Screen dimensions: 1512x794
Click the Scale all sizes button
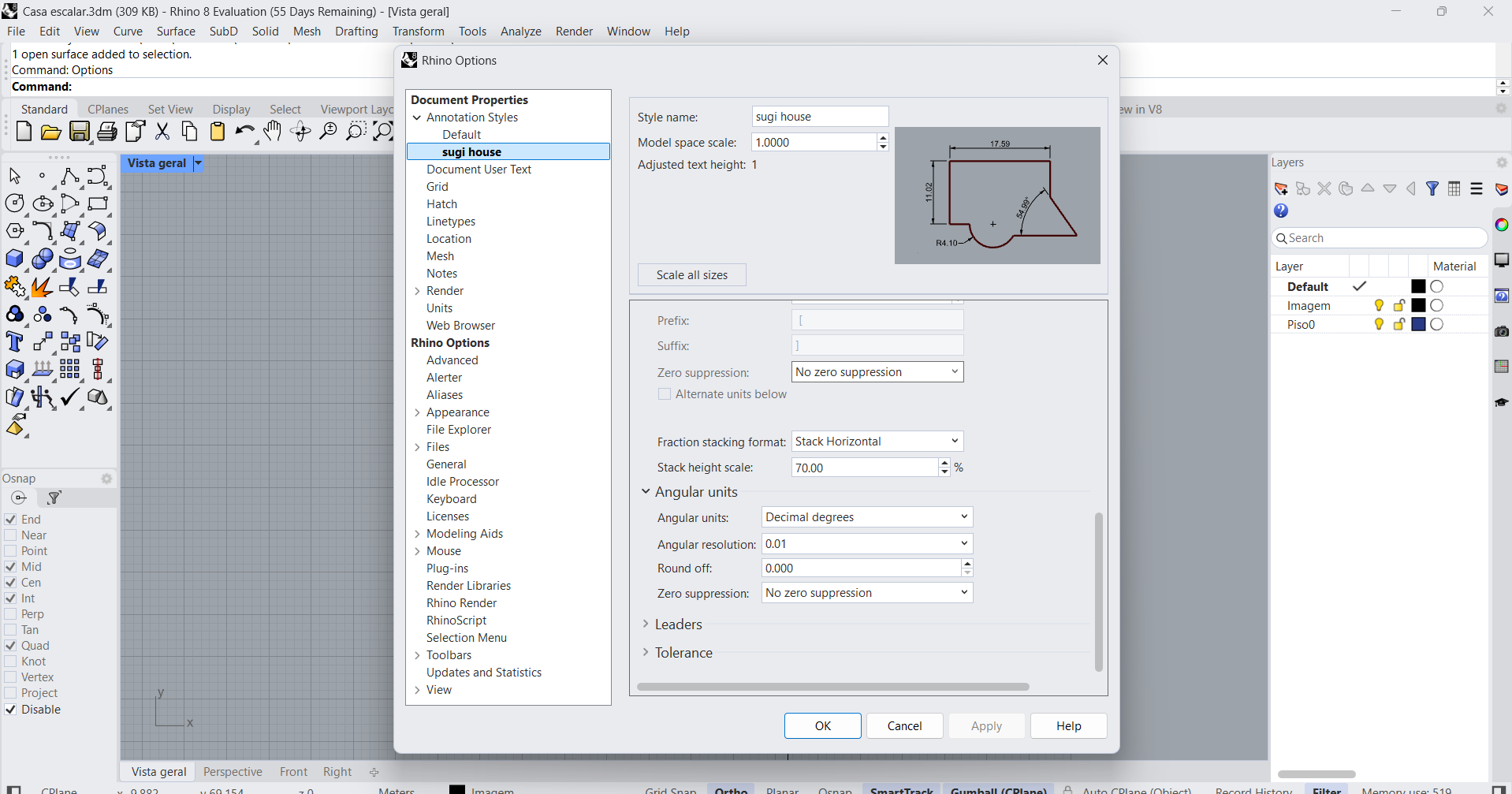coord(691,275)
